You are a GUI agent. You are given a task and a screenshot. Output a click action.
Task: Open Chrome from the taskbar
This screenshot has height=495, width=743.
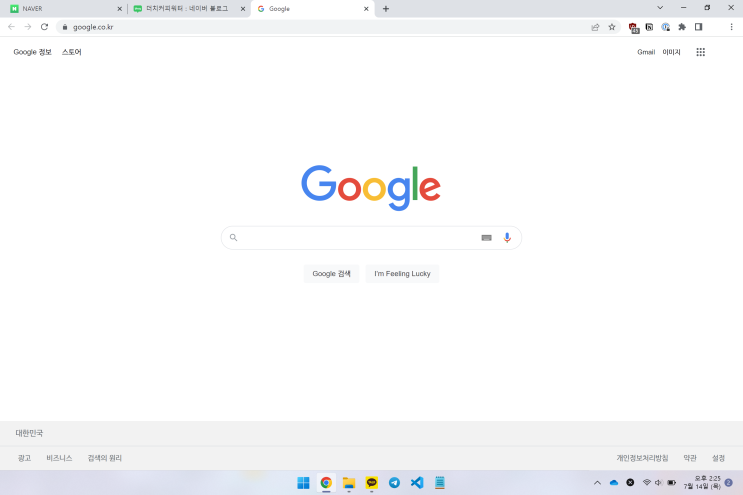tap(326, 483)
